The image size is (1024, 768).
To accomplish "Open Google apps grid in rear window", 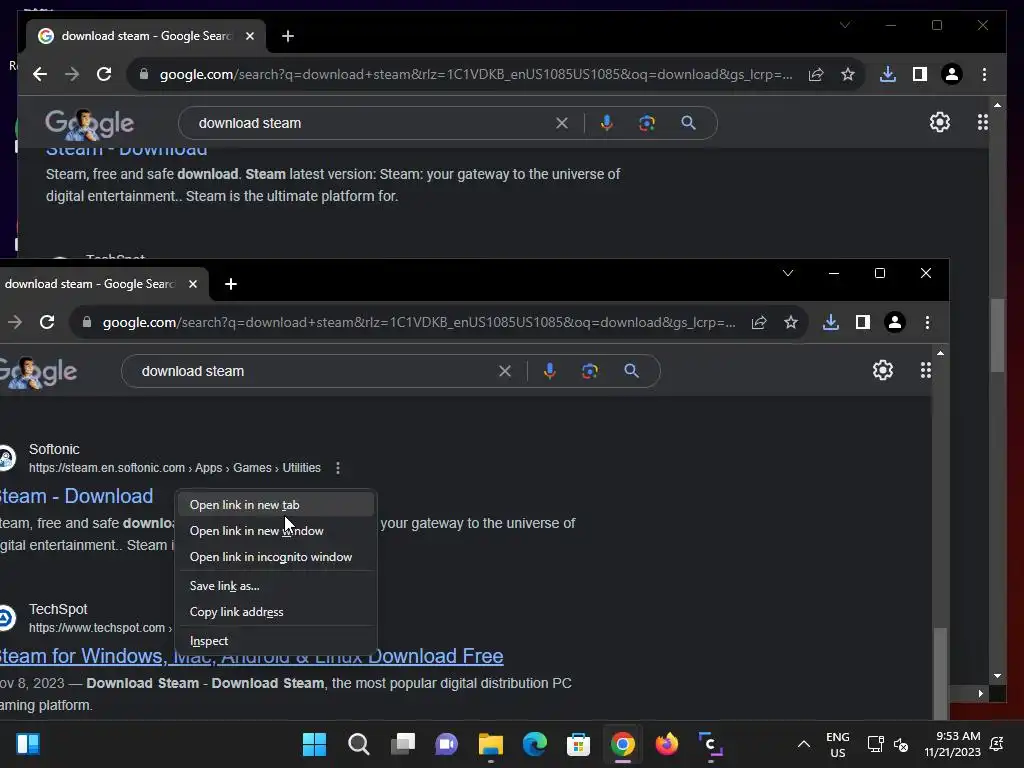I will coord(982,122).
